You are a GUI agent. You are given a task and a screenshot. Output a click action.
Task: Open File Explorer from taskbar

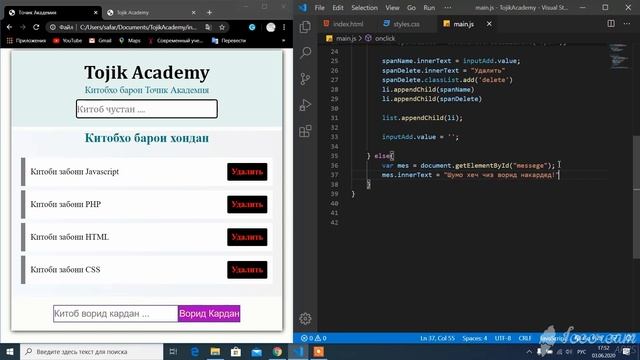tap(215, 351)
